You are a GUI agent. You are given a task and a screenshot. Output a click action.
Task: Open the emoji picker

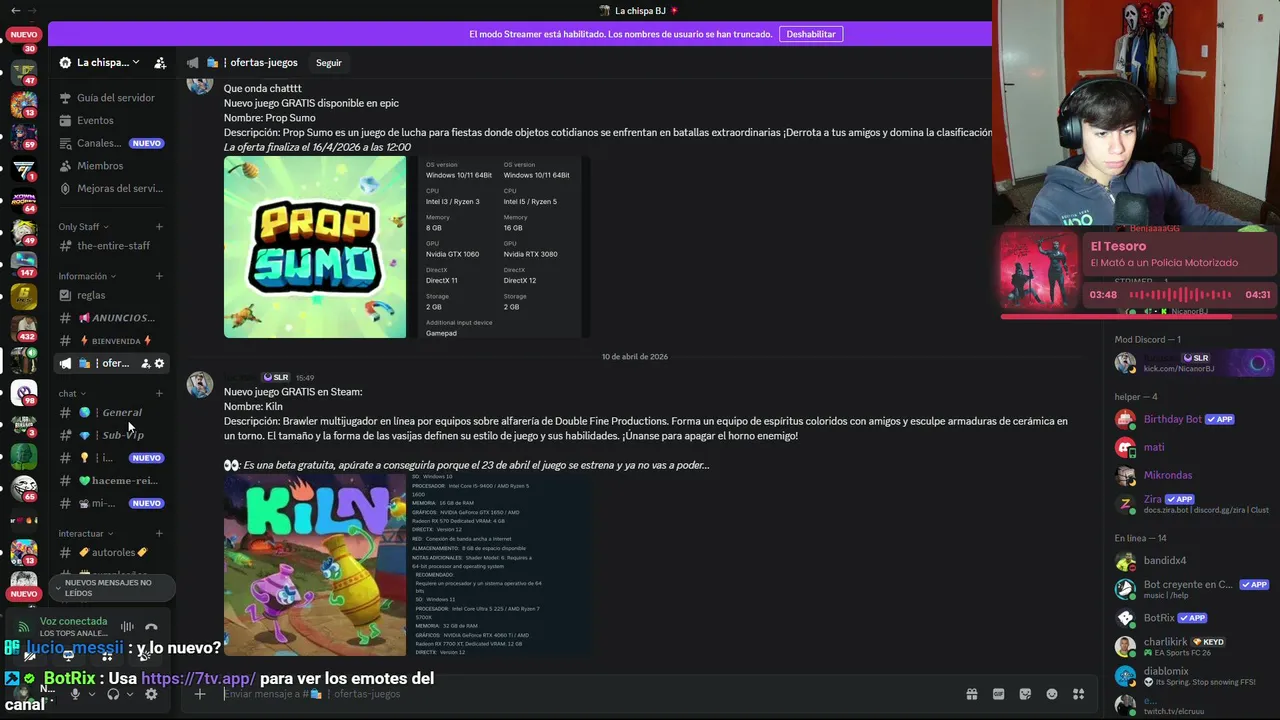1052,694
